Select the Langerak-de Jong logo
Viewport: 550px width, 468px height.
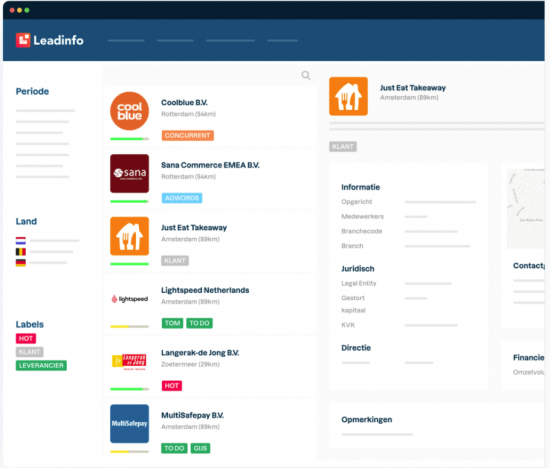129,362
